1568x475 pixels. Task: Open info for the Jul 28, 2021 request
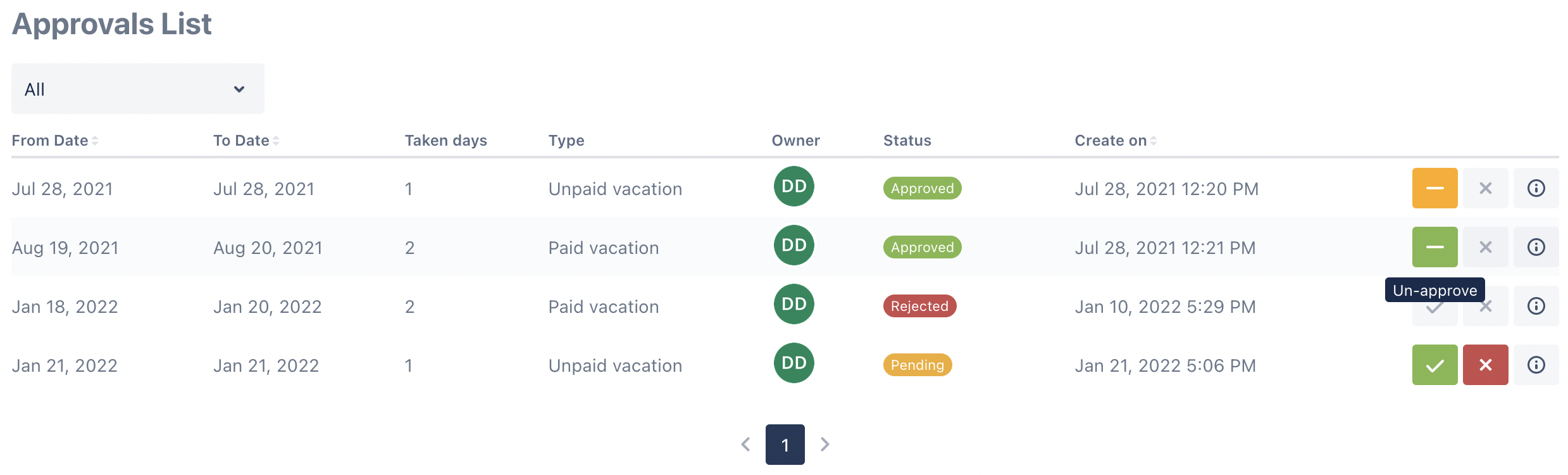1536,188
